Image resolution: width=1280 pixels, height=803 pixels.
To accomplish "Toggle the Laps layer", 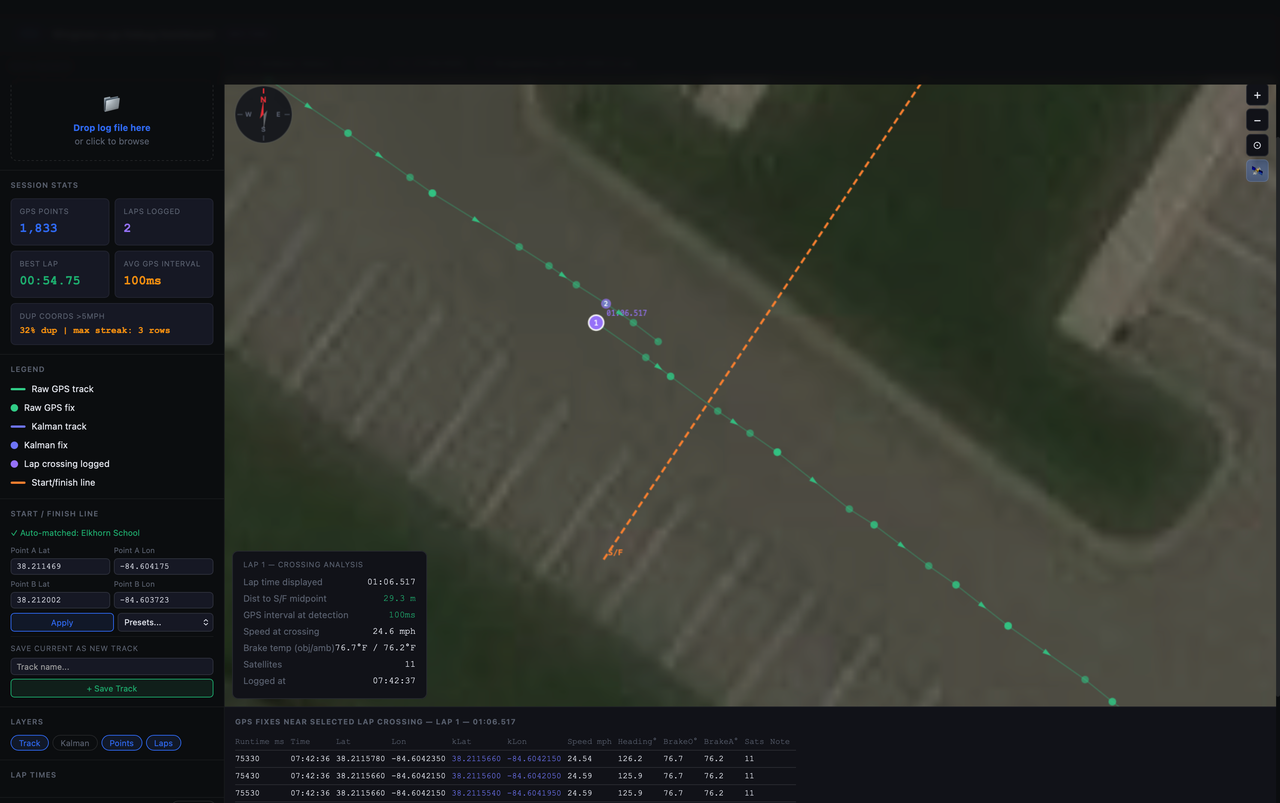I will pos(164,743).
